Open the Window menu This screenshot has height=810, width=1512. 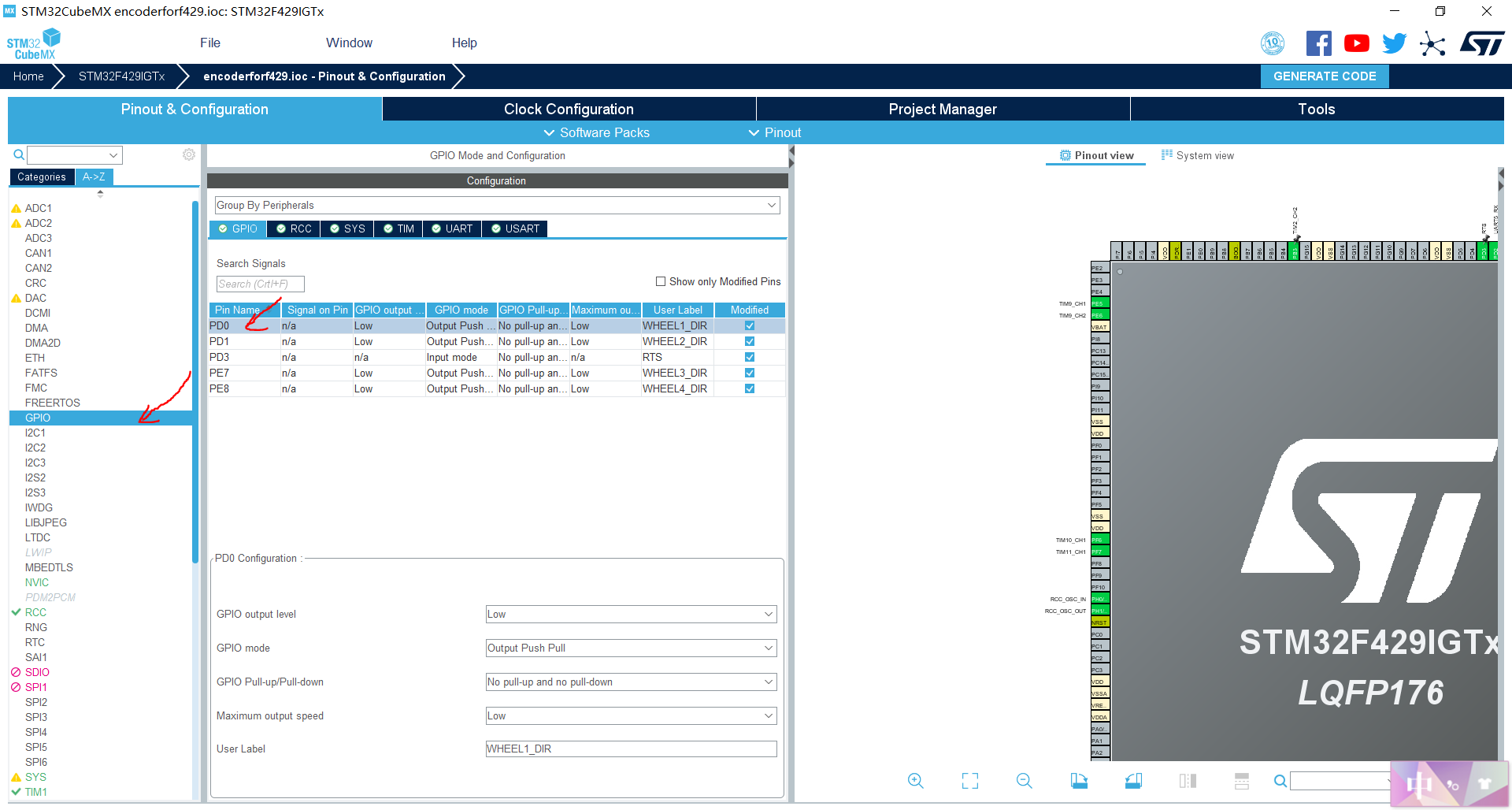(x=349, y=43)
